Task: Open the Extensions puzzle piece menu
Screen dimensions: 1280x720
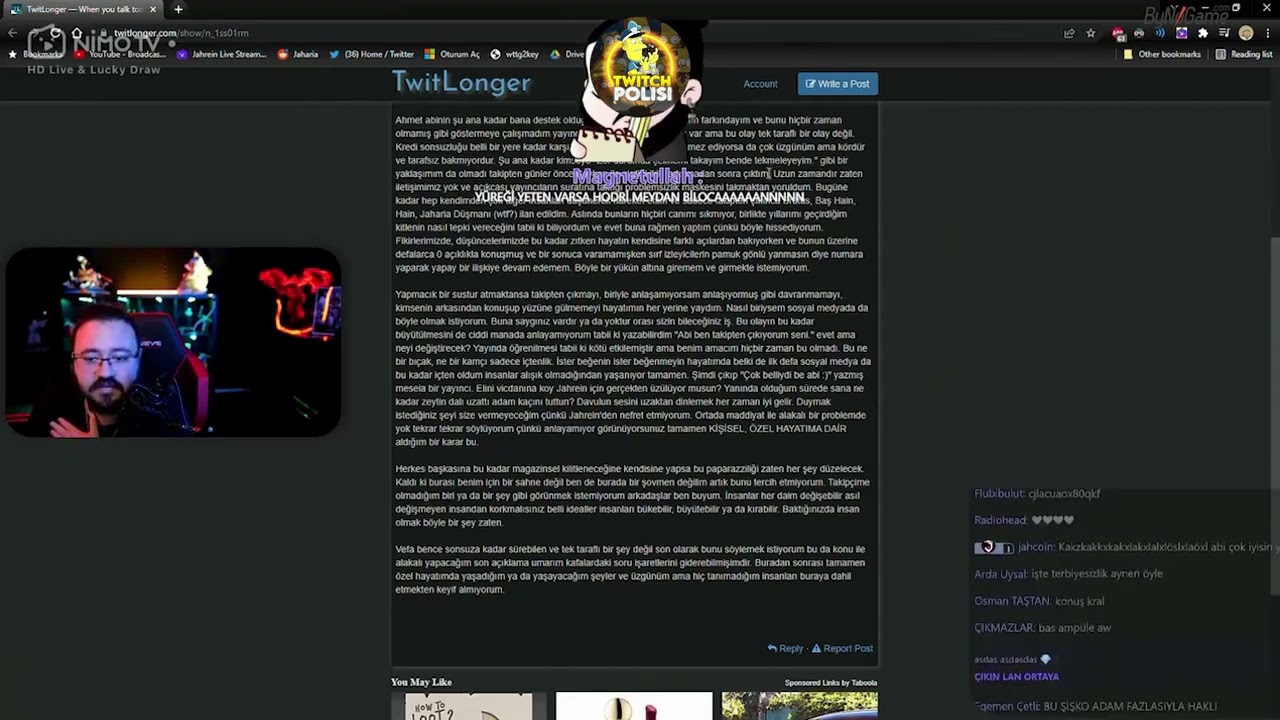Action: click(x=1203, y=33)
